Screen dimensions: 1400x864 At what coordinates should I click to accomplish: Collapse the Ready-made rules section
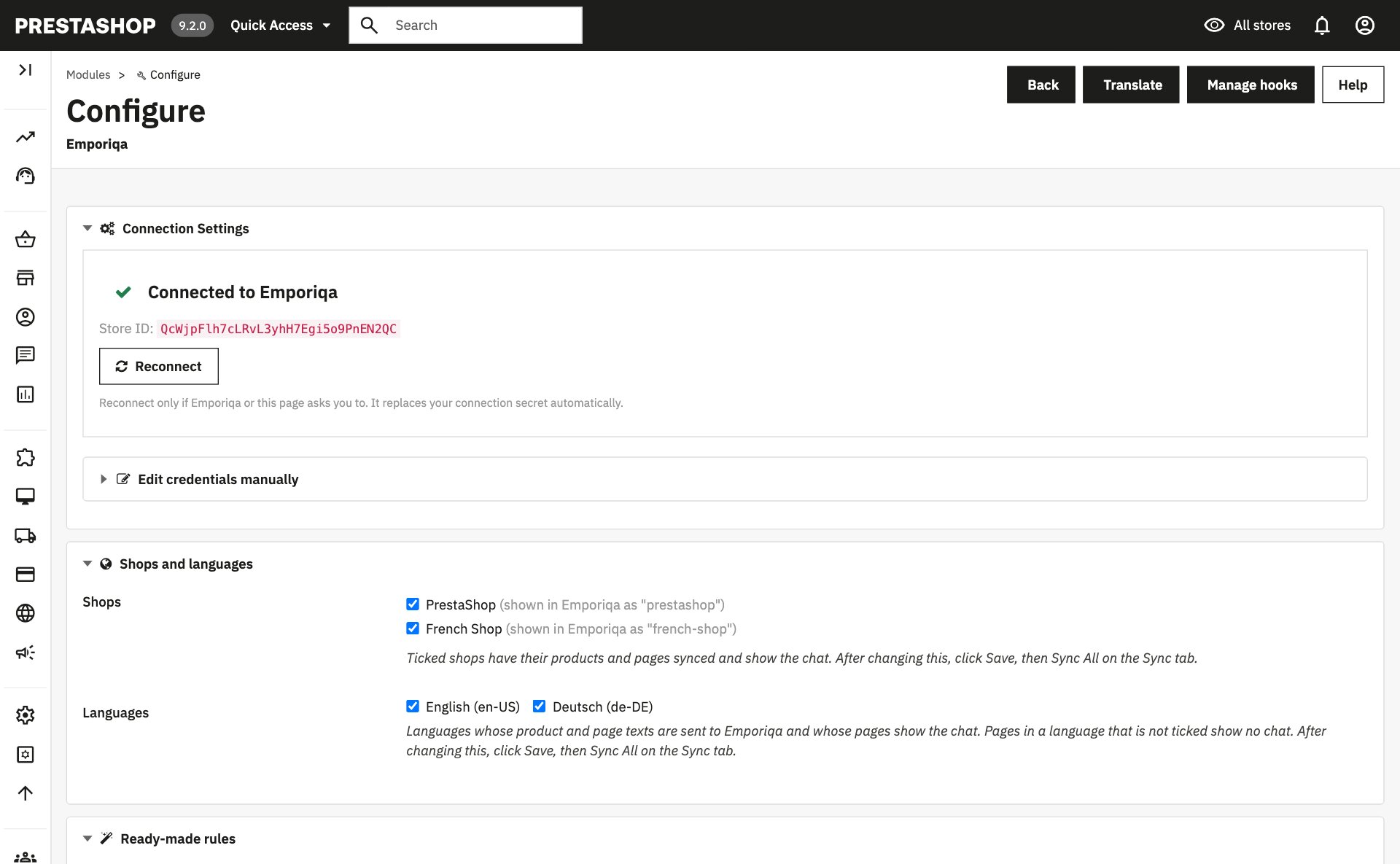[160, 838]
